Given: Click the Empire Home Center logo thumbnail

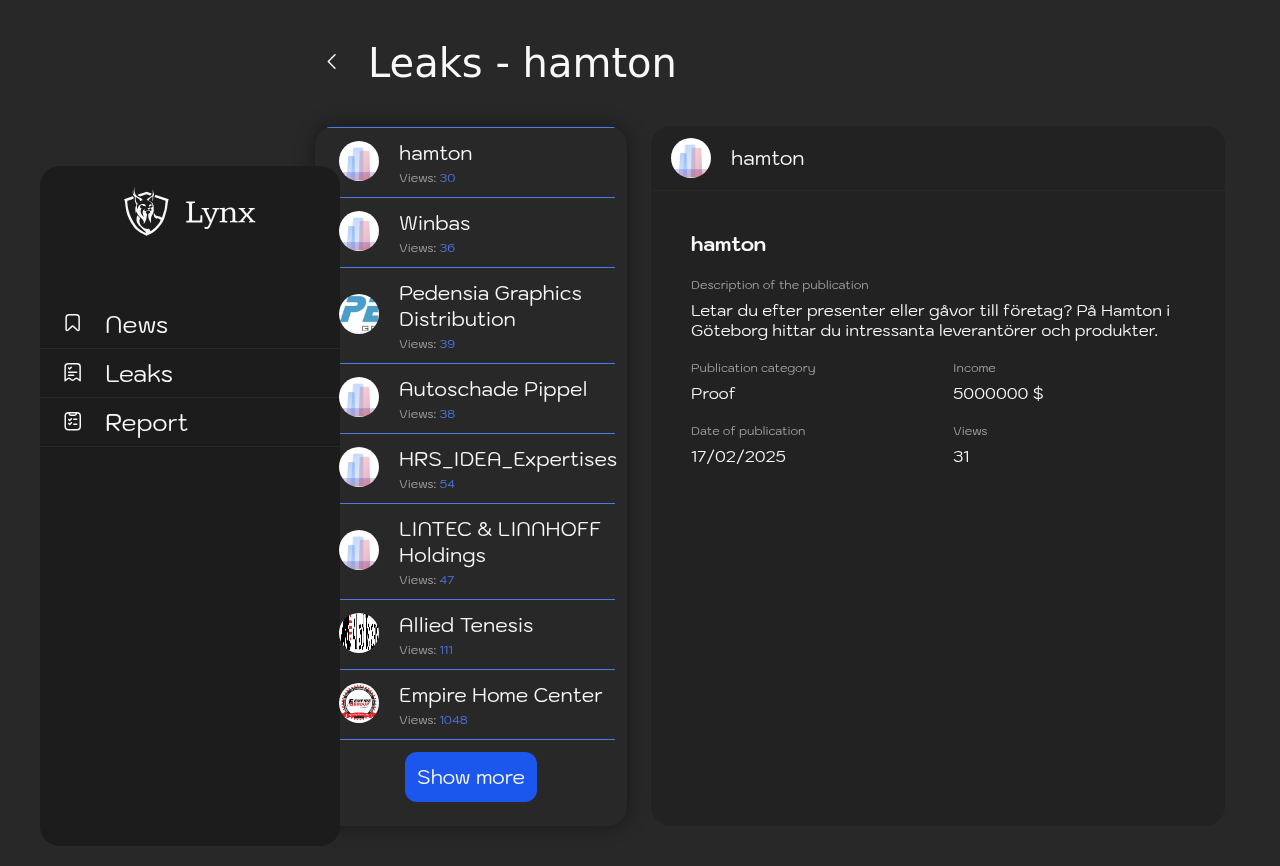Looking at the screenshot, I should (359, 703).
